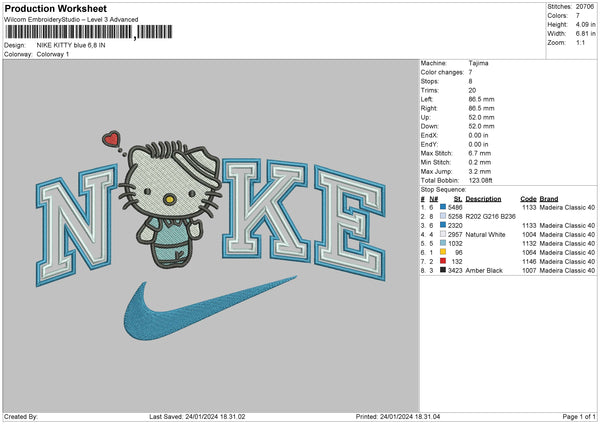Image resolution: width=600 pixels, height=424 pixels.
Task: Click the Page 1 of 1 footer text
Action: 579,416
